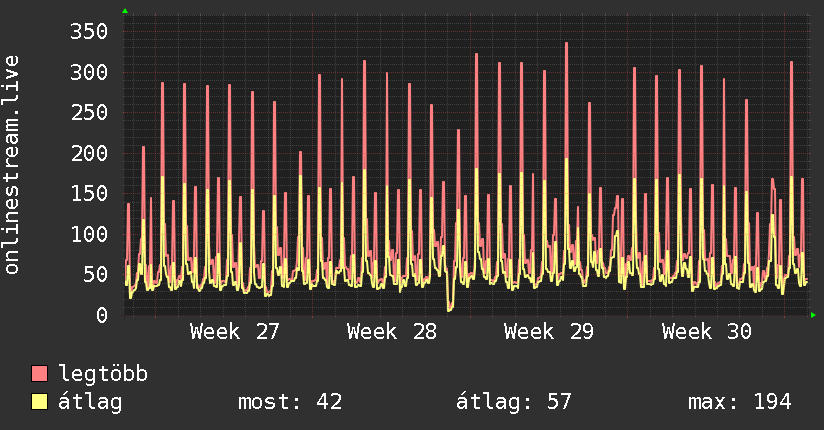Click the 150 y-axis value
Screen dimensions: 824x430
pyautogui.click(x=89, y=193)
